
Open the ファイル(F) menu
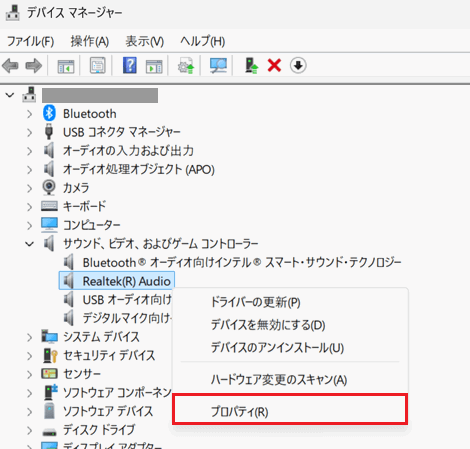(31, 41)
